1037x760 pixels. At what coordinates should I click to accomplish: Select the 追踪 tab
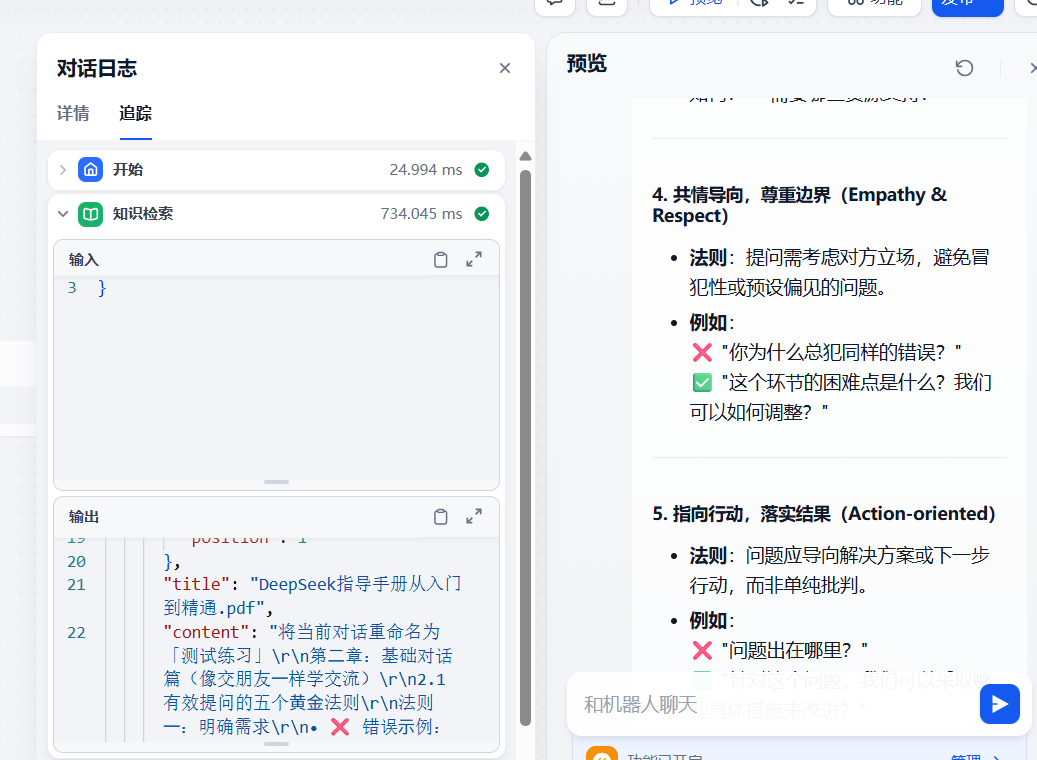click(x=136, y=113)
